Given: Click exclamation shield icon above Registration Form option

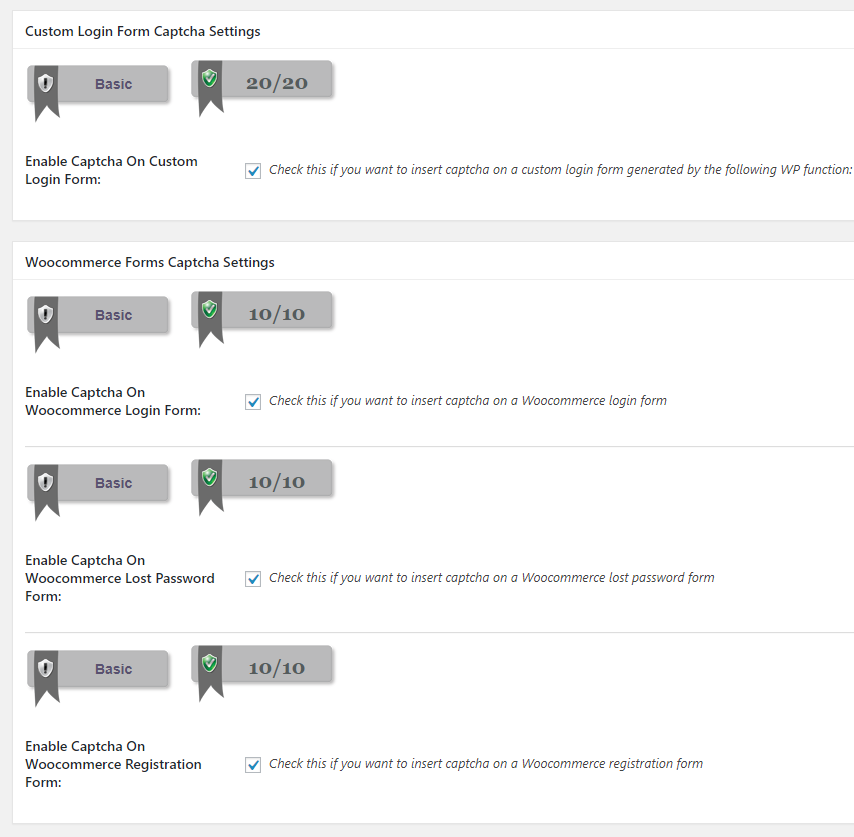Looking at the screenshot, I should [45, 668].
